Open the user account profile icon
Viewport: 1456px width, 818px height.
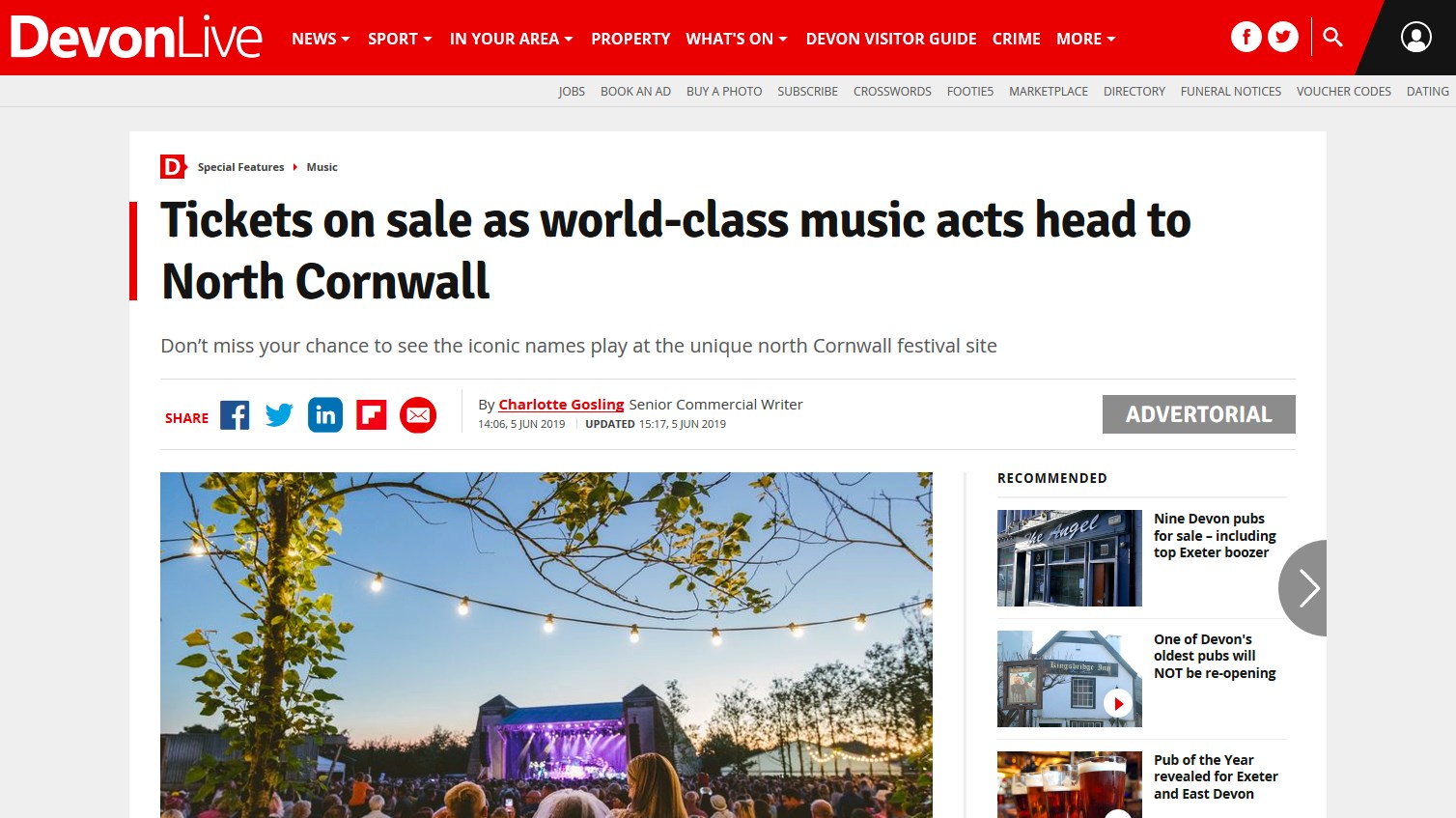click(1416, 38)
